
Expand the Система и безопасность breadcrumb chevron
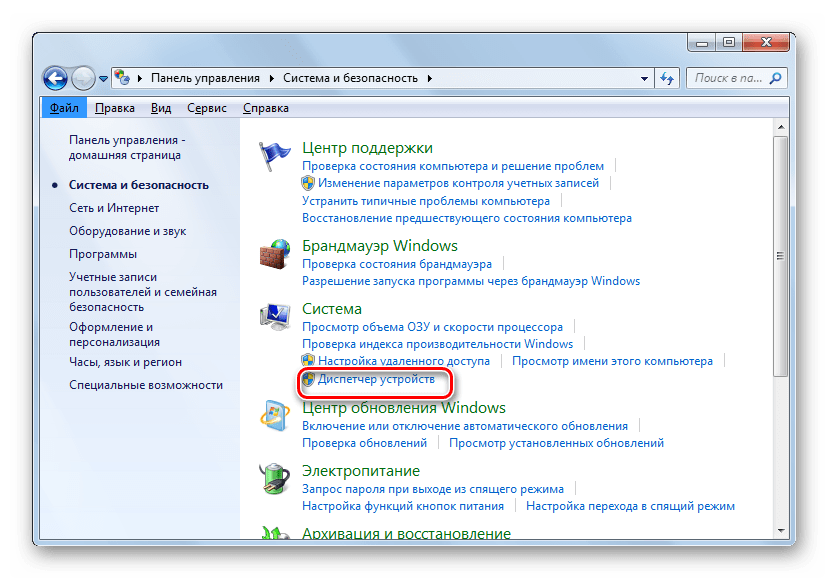[x=430, y=77]
